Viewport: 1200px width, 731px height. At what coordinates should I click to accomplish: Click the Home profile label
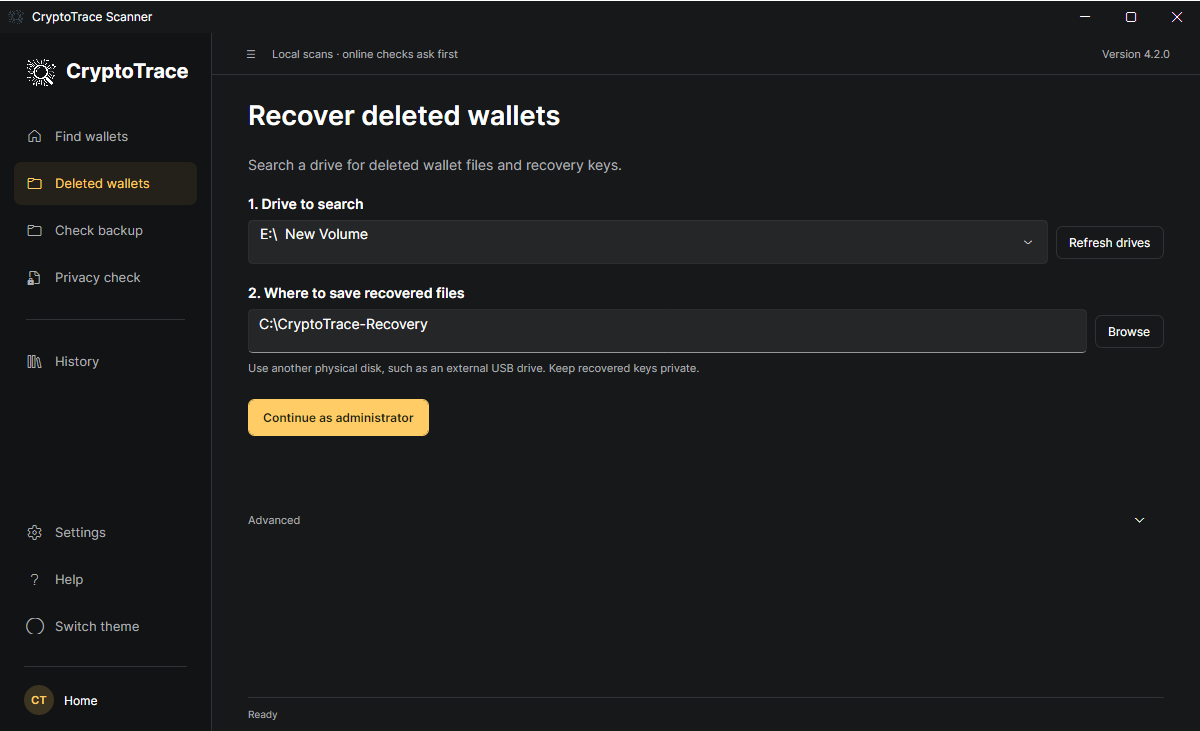(81, 701)
